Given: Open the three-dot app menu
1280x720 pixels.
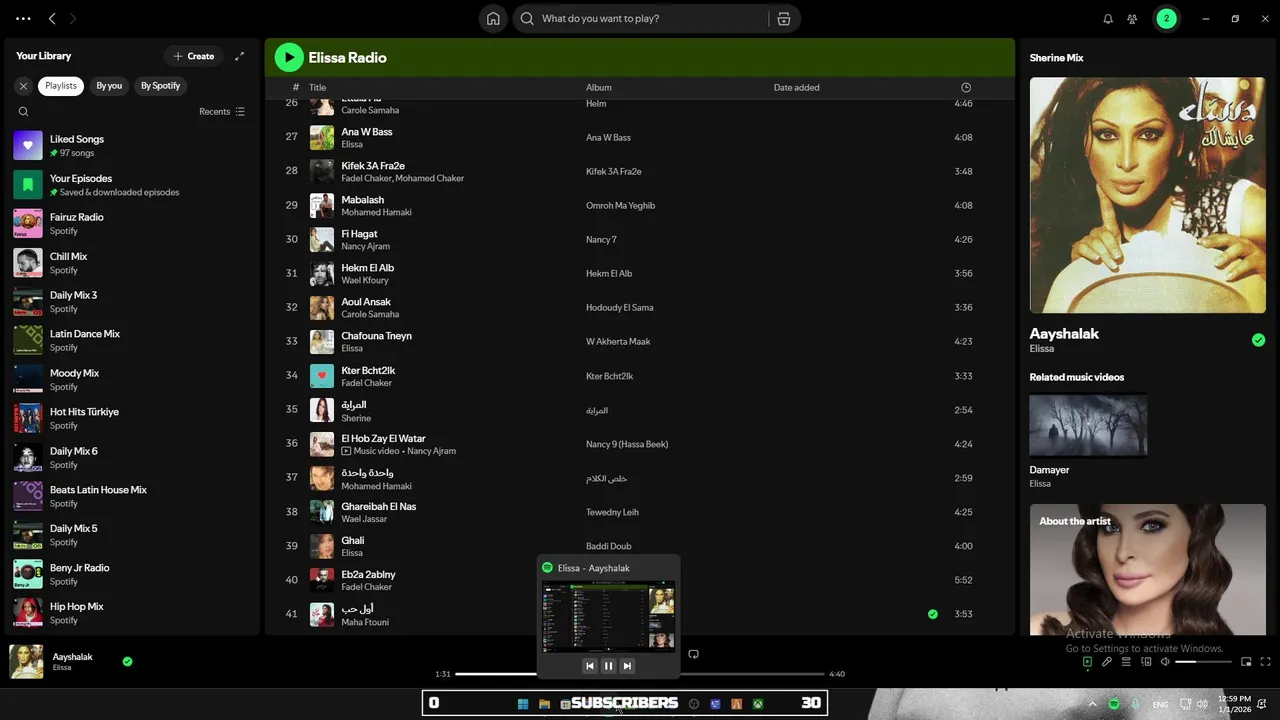Looking at the screenshot, I should pos(23,18).
